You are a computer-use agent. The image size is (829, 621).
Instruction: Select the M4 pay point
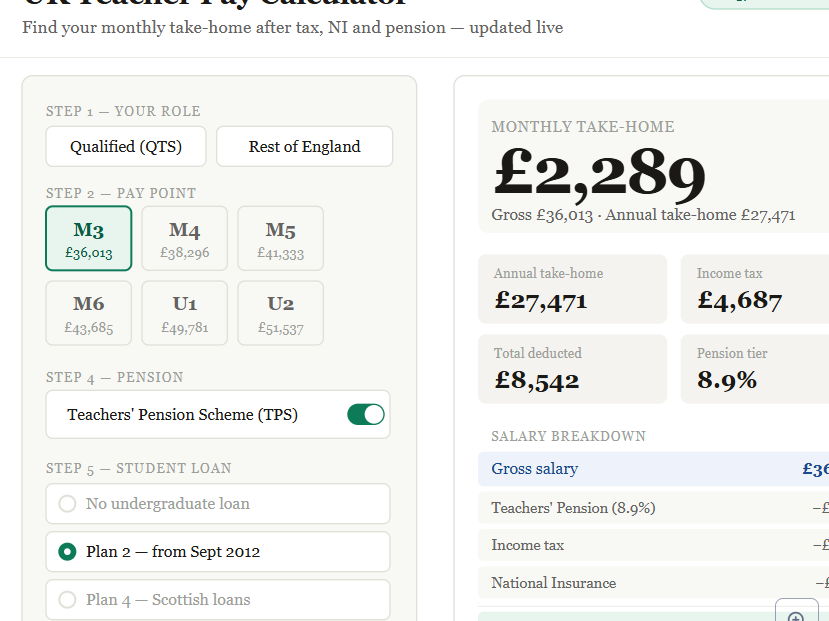(x=184, y=238)
